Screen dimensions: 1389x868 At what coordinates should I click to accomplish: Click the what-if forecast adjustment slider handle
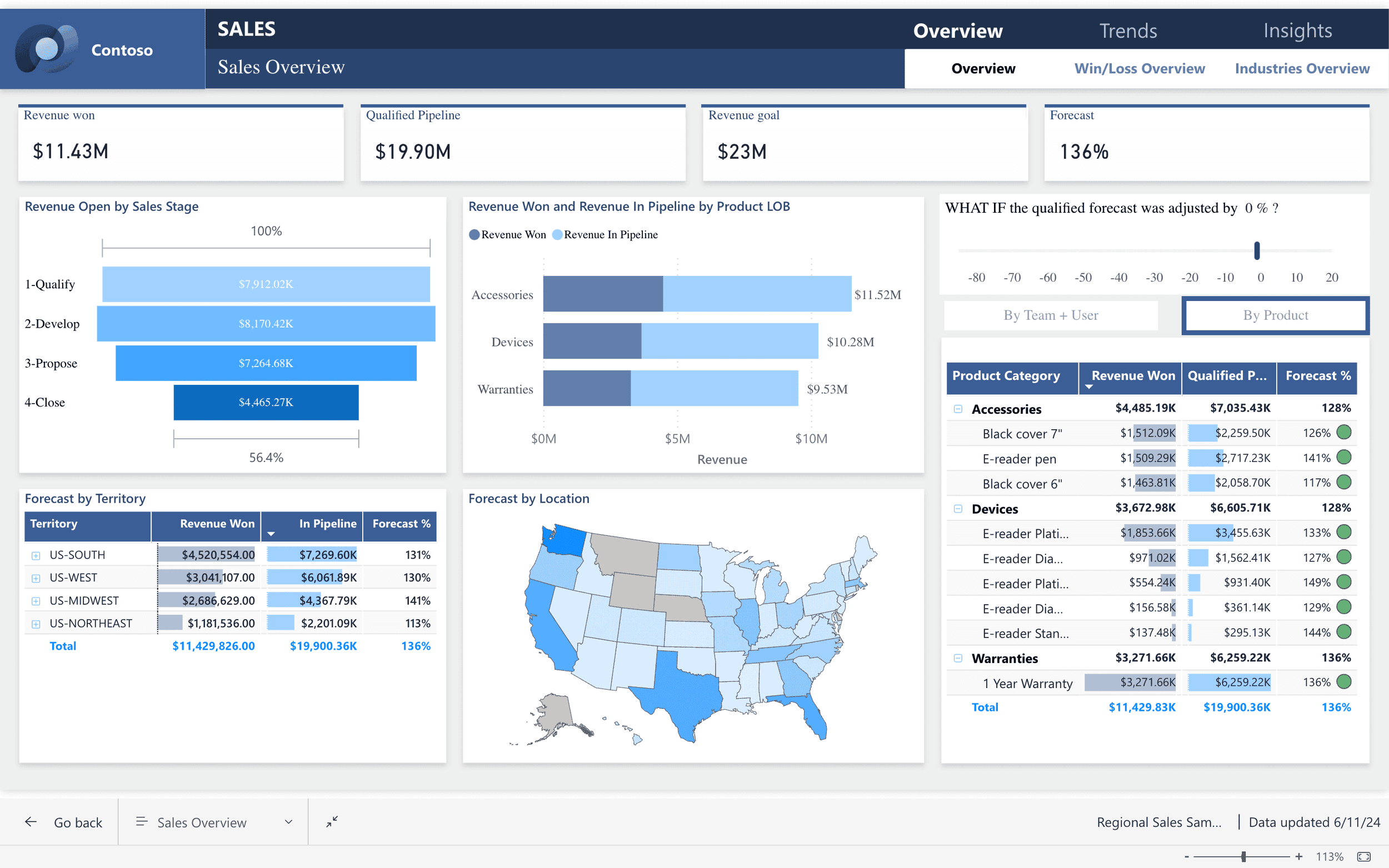[1257, 251]
